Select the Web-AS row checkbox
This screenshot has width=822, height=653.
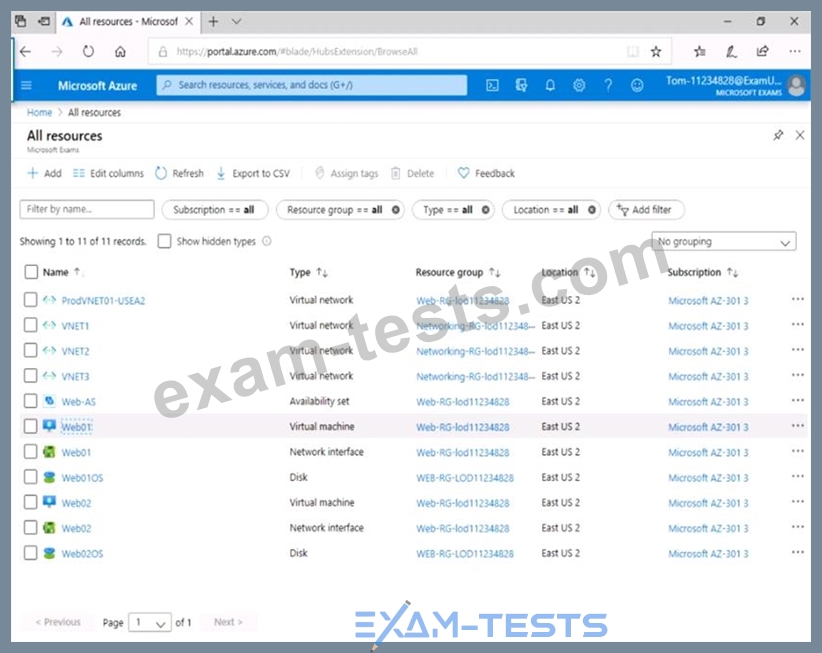pyautogui.click(x=30, y=401)
